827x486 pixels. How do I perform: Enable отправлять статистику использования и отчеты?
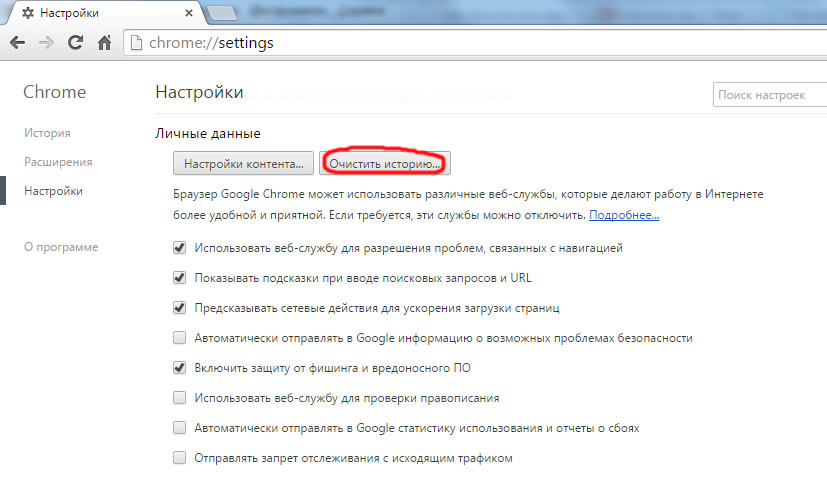tap(179, 427)
